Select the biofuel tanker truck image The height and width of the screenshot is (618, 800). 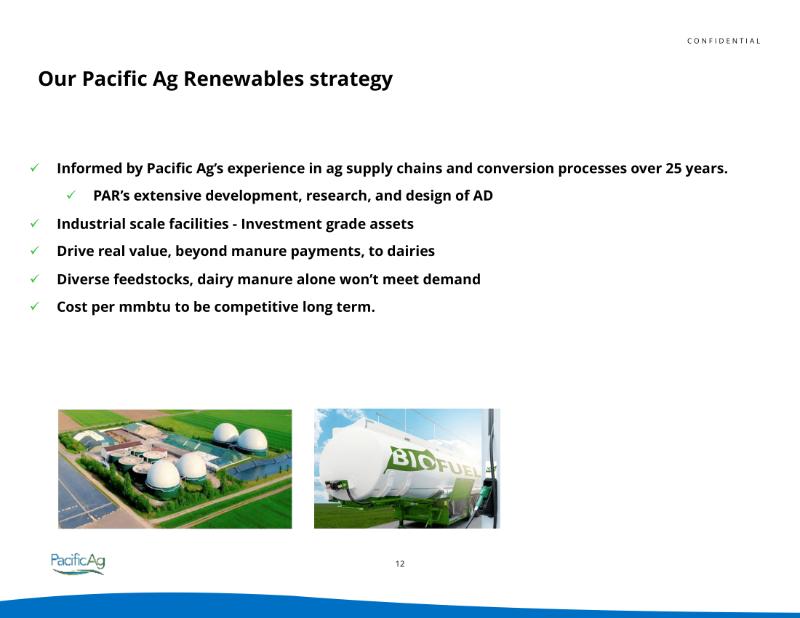tap(407, 468)
